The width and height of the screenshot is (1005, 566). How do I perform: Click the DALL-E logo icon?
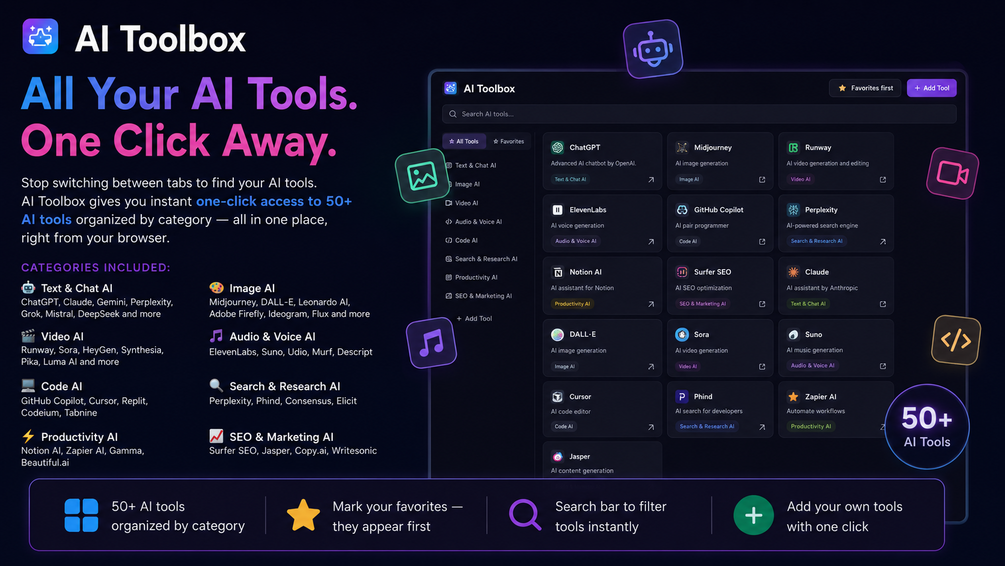pos(557,334)
